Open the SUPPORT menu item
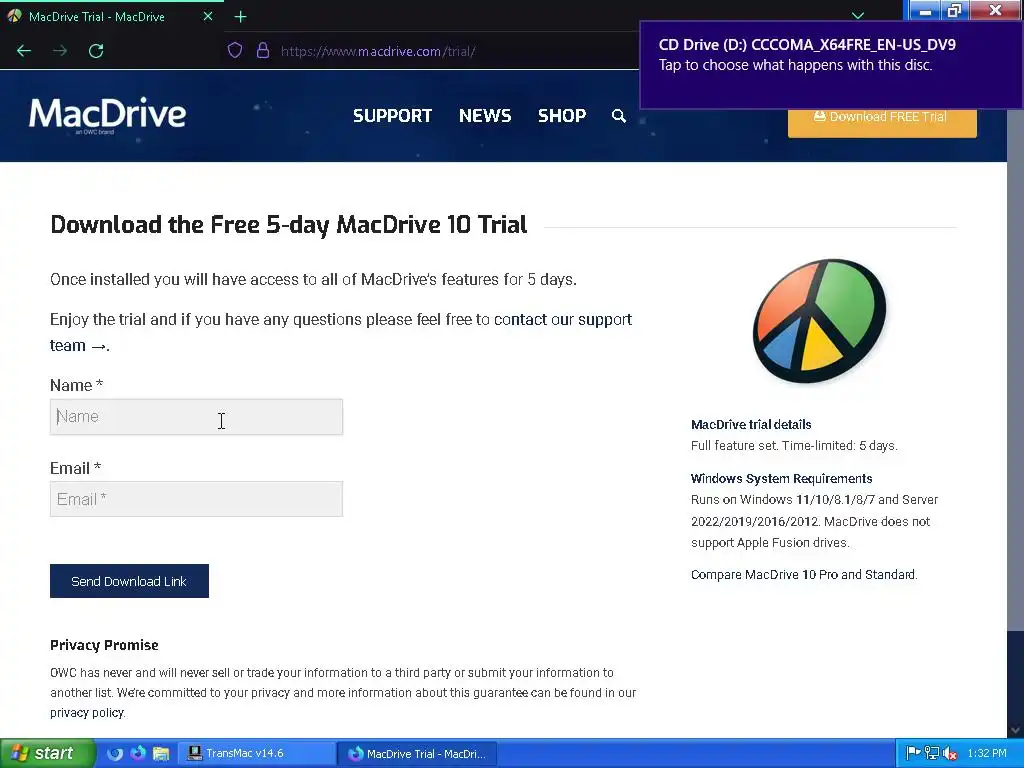 392,116
